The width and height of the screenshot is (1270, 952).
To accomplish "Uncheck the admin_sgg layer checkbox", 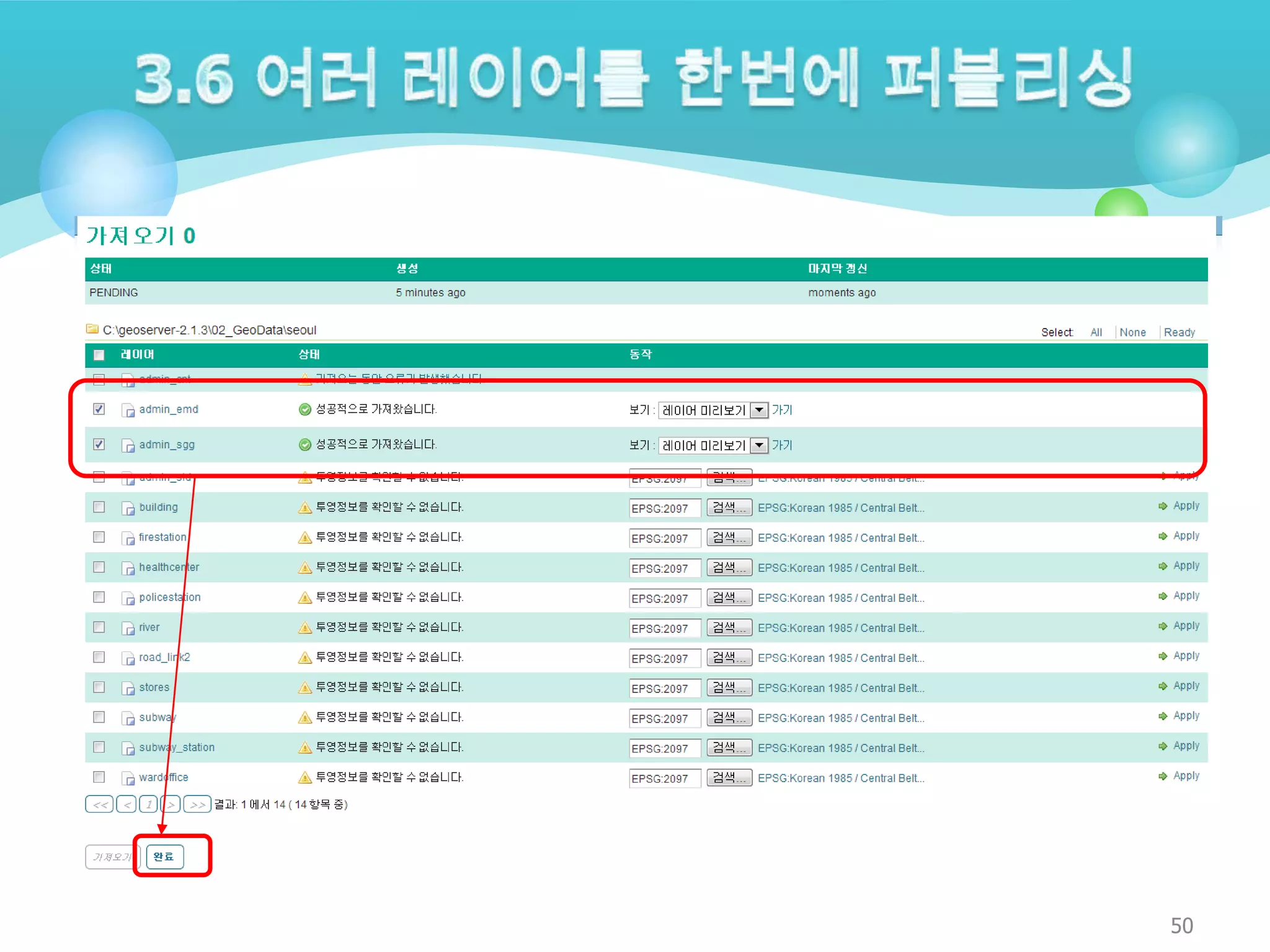I will click(x=99, y=444).
